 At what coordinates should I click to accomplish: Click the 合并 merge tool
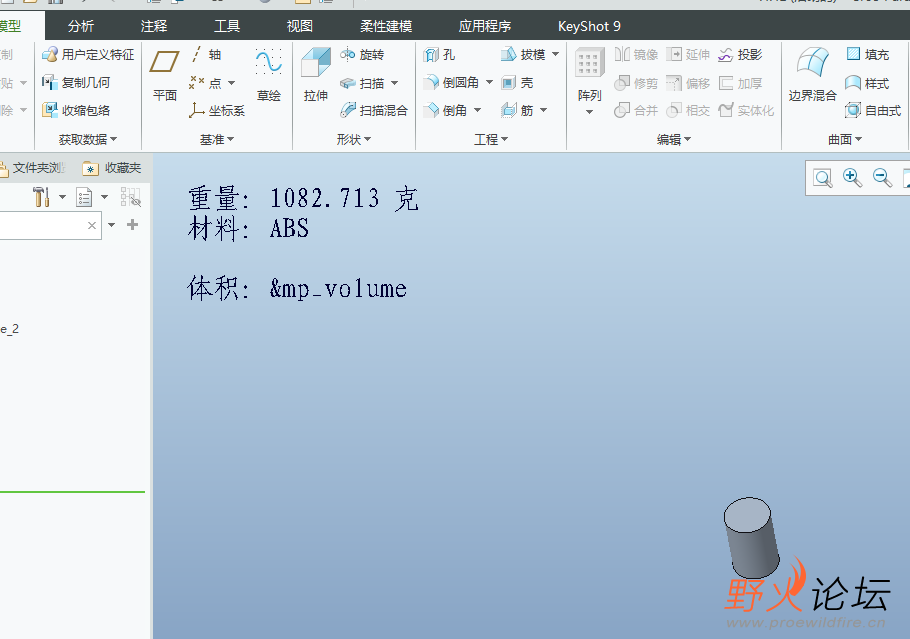pyautogui.click(x=636, y=110)
